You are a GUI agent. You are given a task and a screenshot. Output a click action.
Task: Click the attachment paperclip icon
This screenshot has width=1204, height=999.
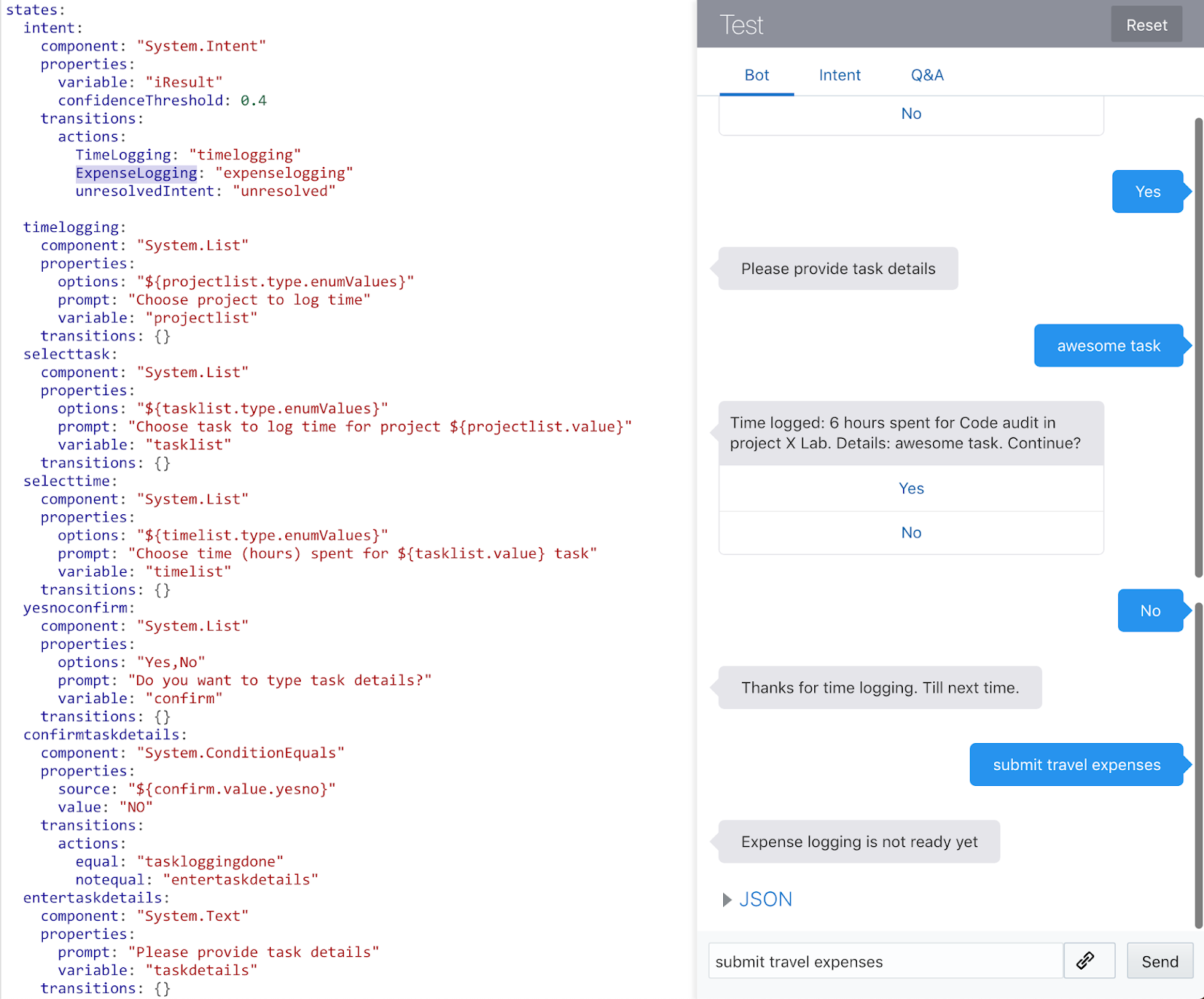point(1089,961)
